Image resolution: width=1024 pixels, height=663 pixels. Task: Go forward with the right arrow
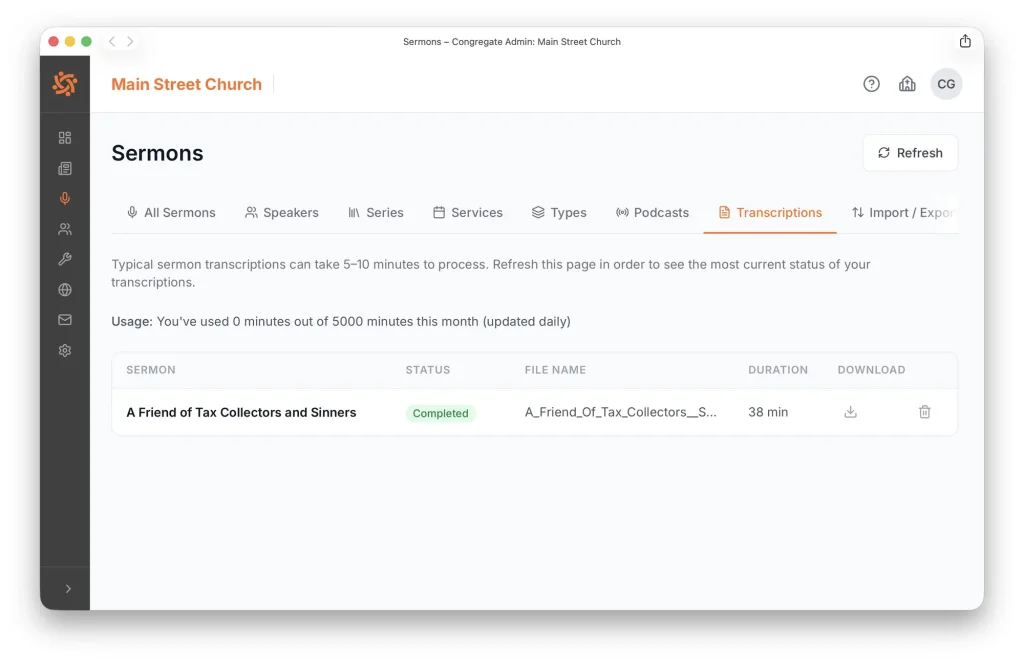pos(130,41)
